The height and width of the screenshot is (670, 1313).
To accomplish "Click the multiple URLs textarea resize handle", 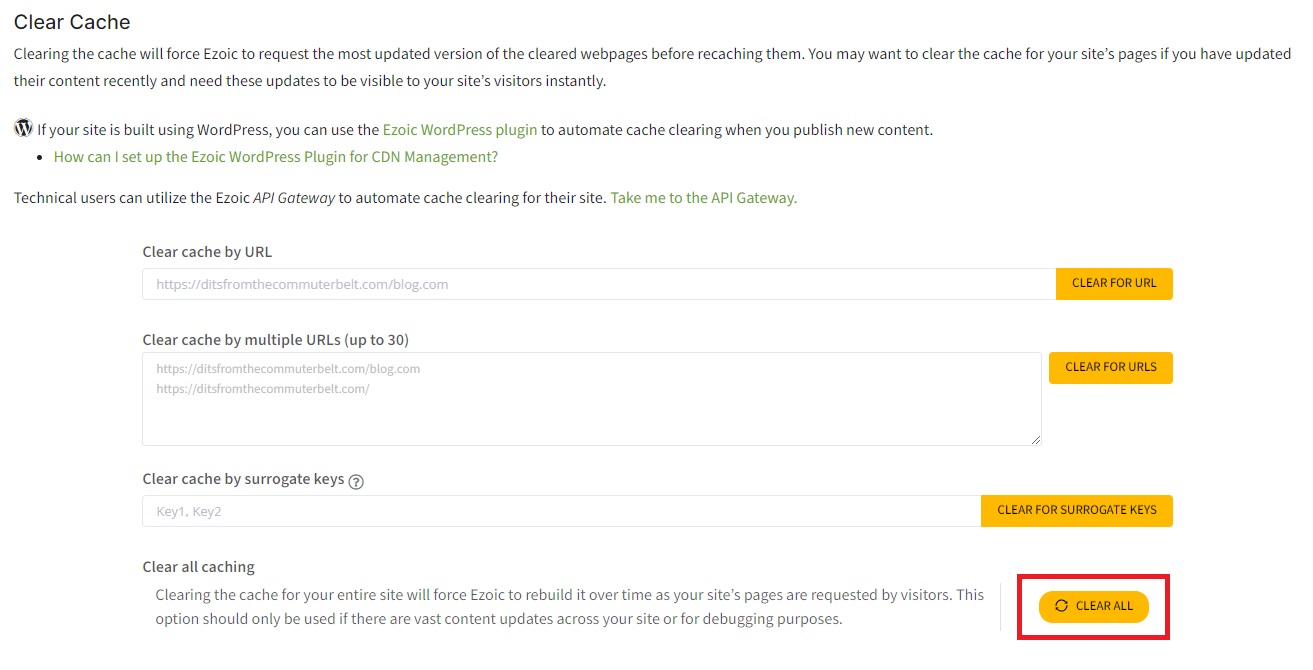I will pyautogui.click(x=1035, y=439).
